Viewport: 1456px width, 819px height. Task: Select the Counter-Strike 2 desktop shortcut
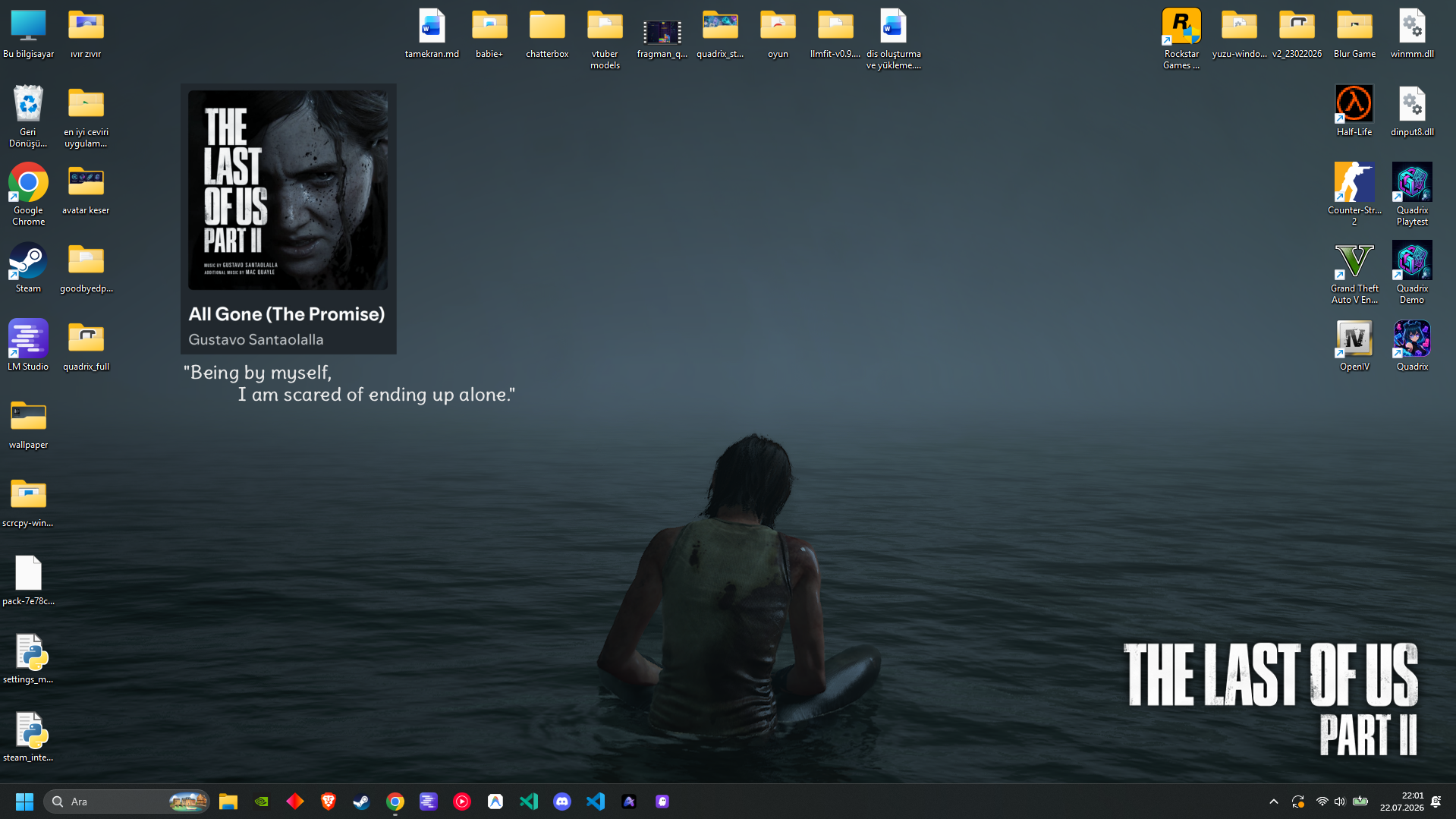(1354, 194)
